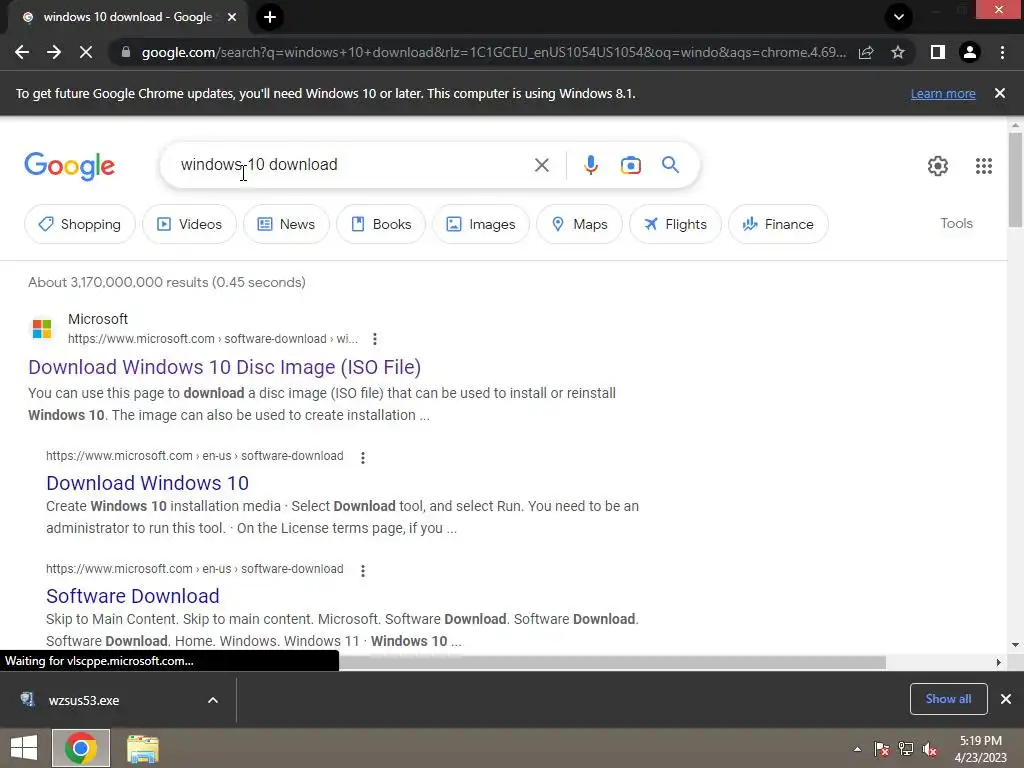Go forward with the forward arrow
The image size is (1024, 768).
click(x=54, y=52)
